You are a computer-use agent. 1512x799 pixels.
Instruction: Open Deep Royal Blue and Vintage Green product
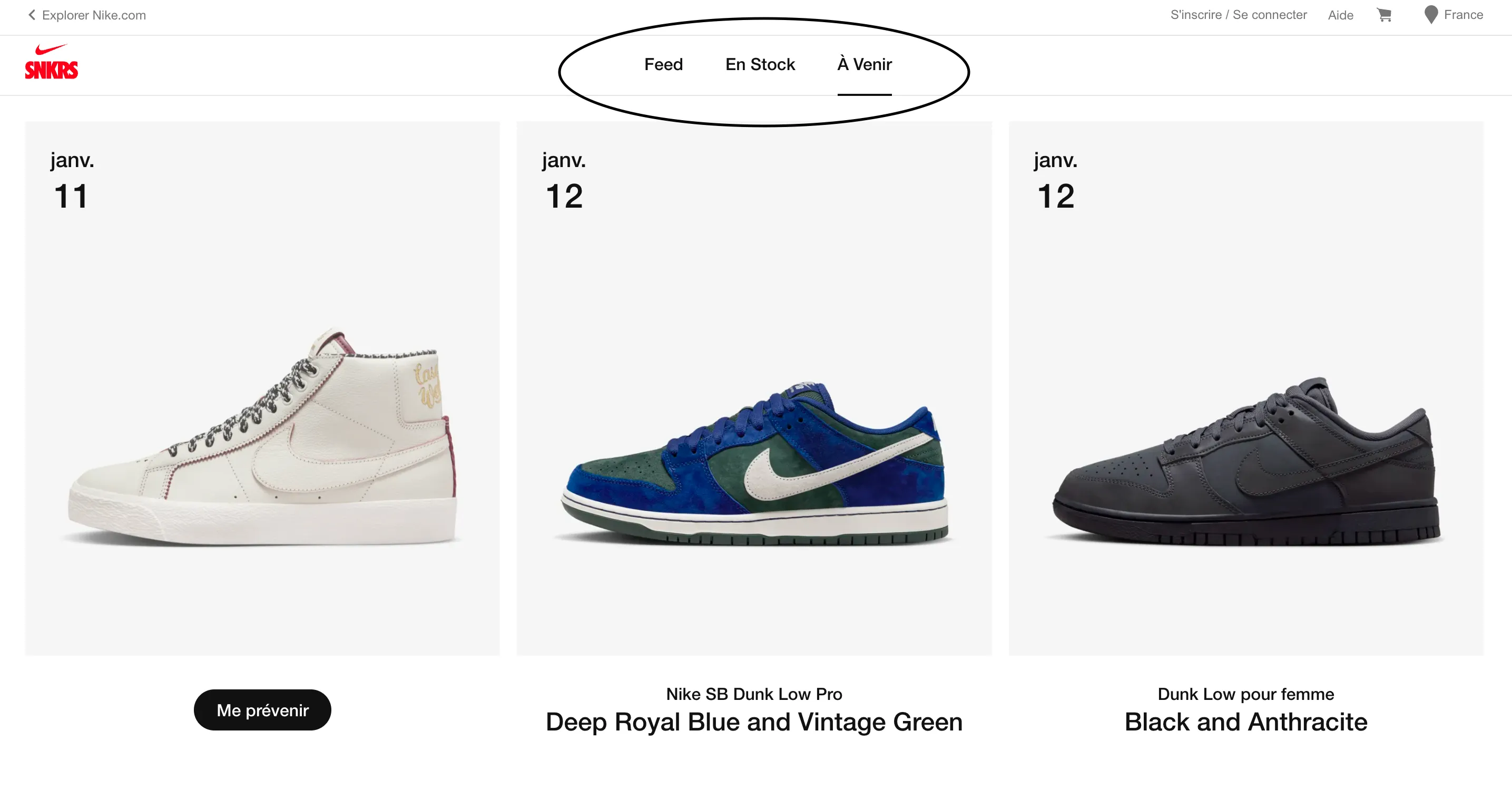tap(754, 722)
